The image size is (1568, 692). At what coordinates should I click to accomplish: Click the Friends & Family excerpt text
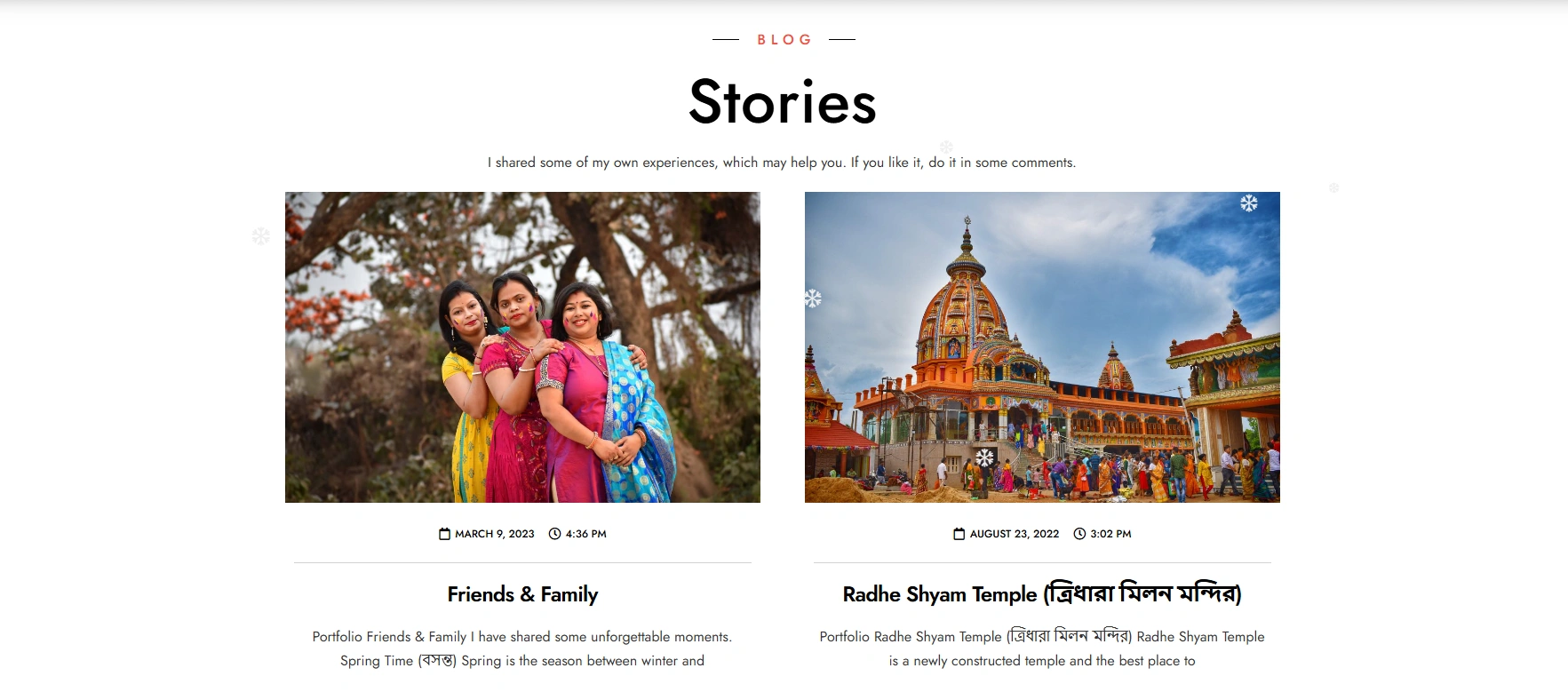[522, 648]
